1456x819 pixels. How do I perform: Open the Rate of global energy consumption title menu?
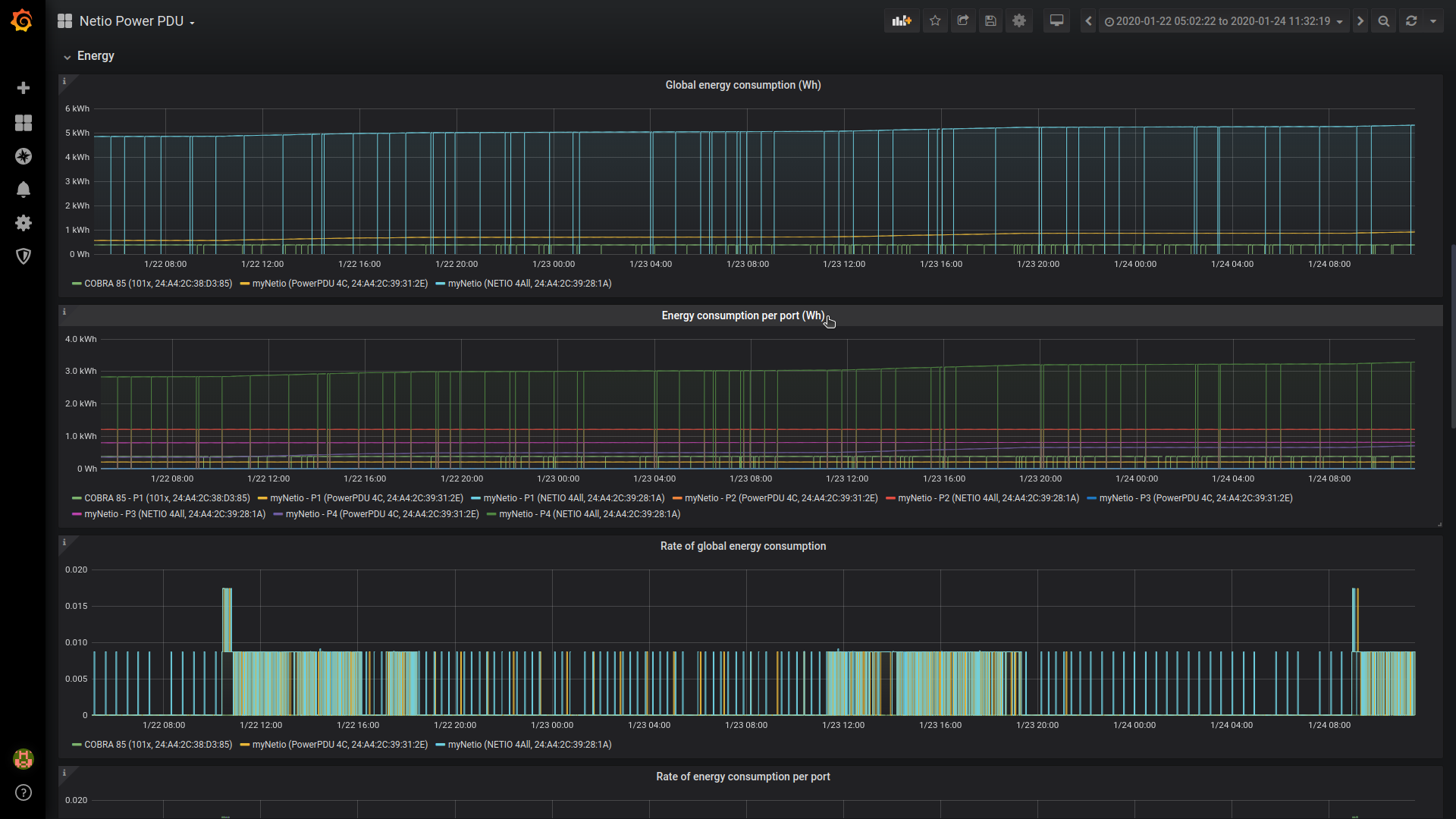click(x=742, y=546)
